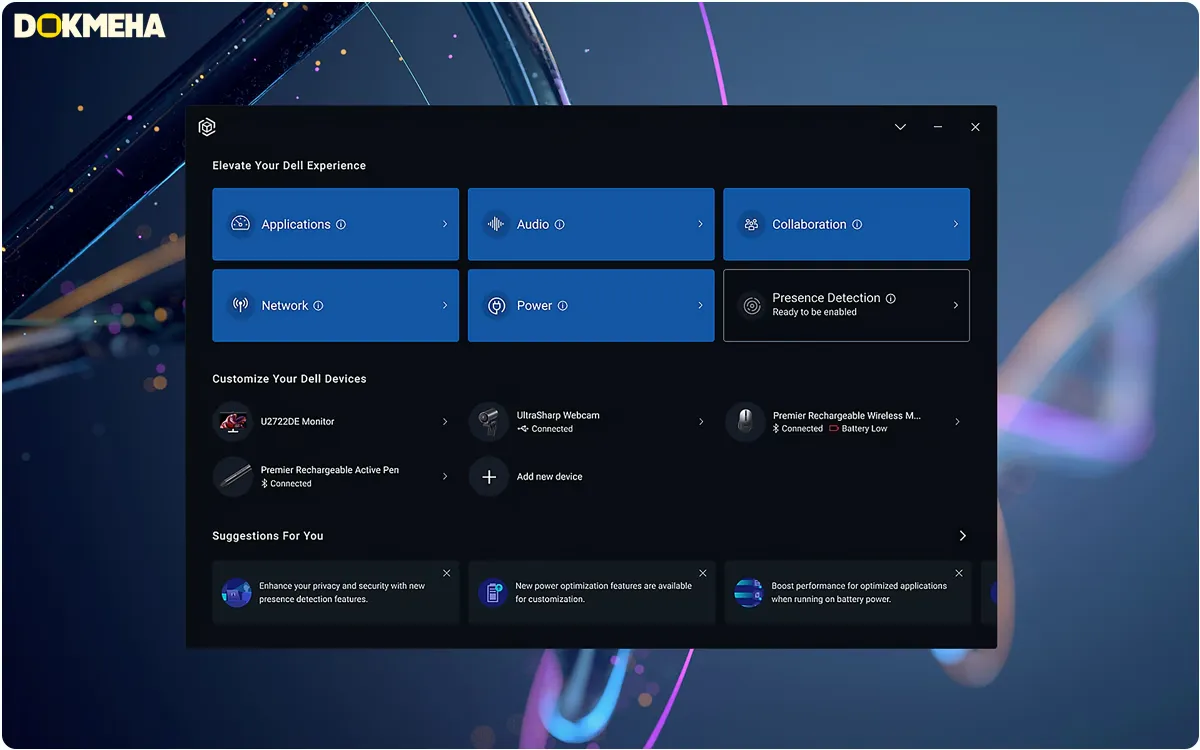Click the Power plug icon

click(495, 305)
